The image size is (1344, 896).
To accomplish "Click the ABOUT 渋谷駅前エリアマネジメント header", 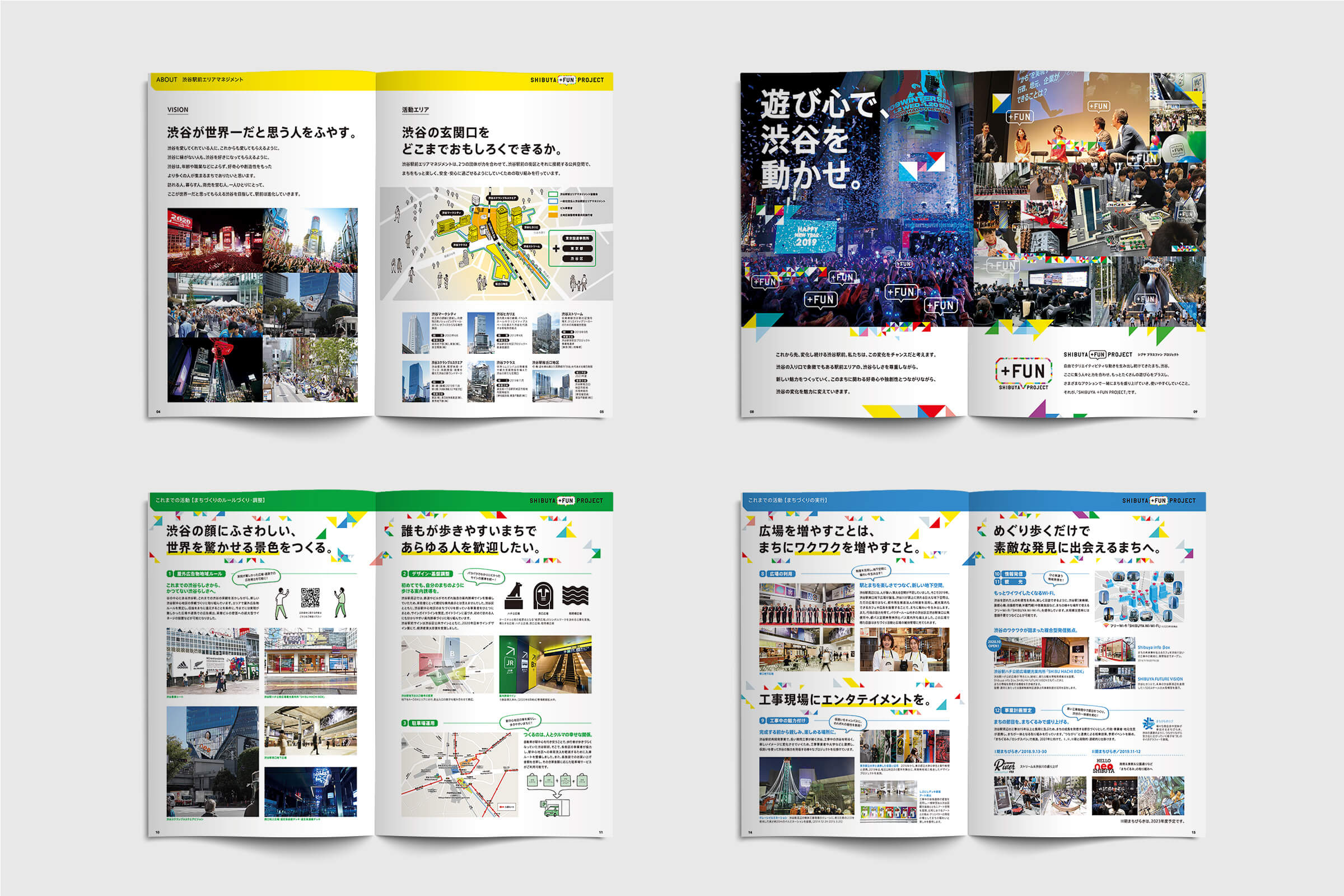I will pos(199,80).
